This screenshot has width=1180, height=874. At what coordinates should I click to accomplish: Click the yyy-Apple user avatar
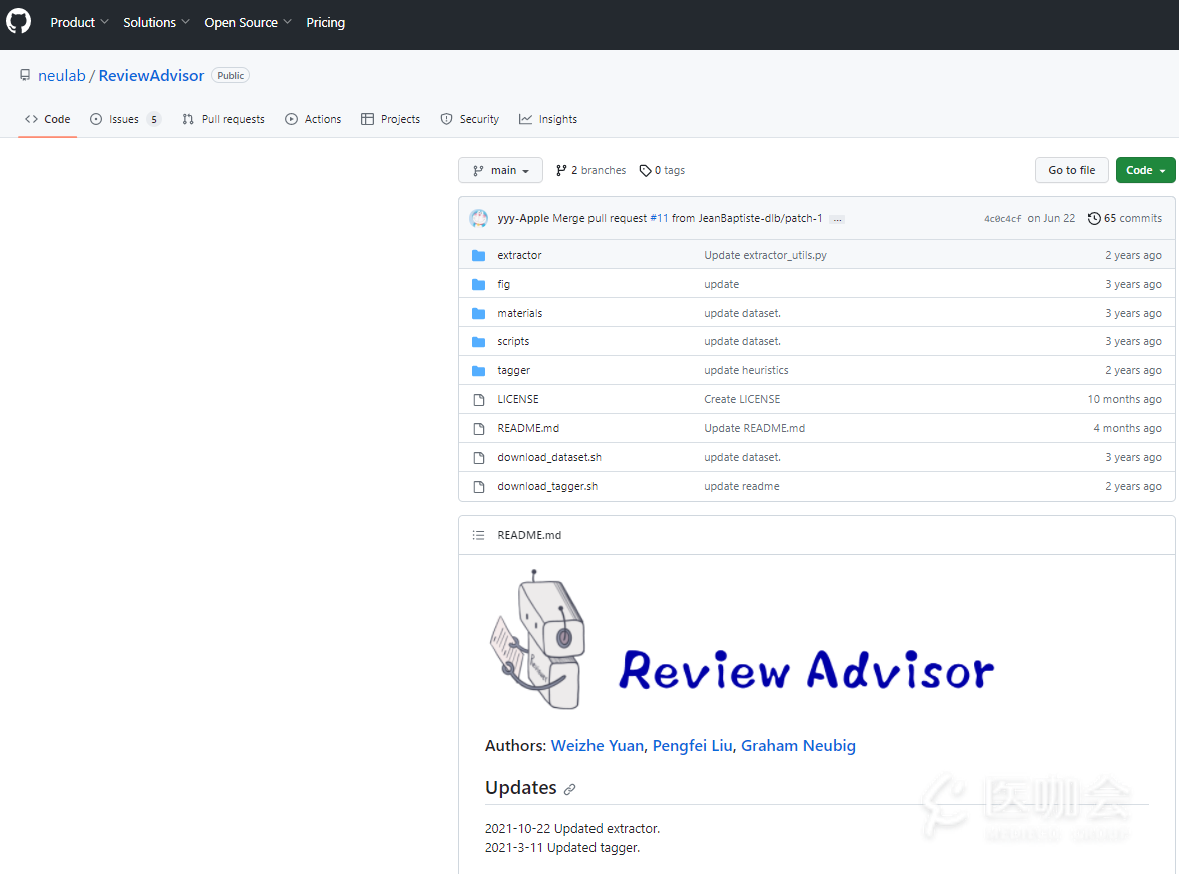point(479,218)
